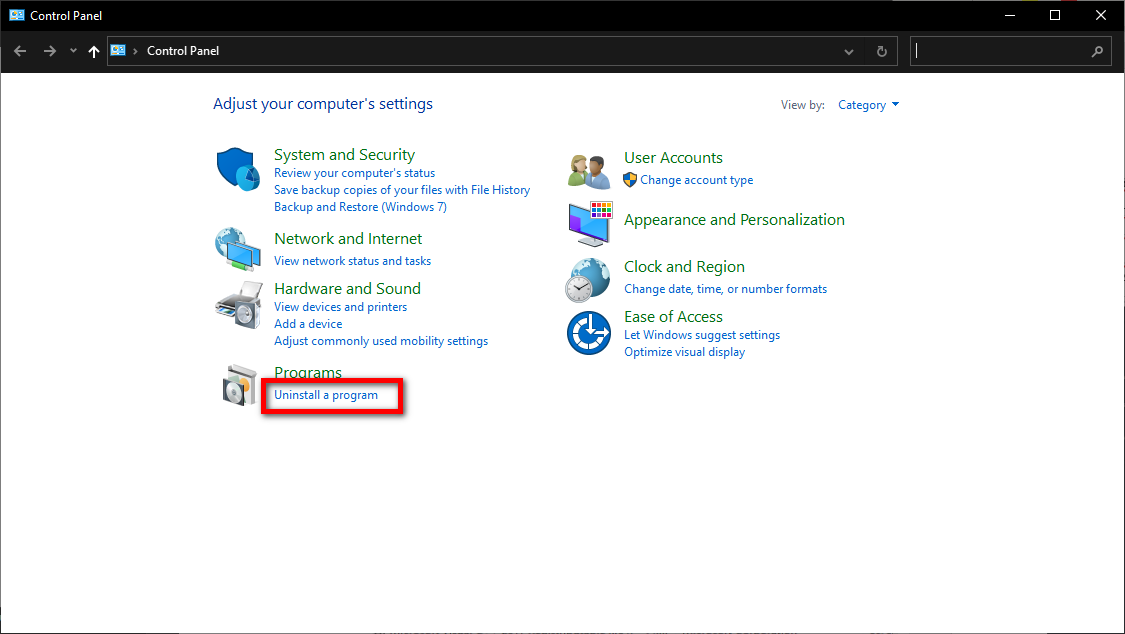
Task: Open Ease of Access category
Action: (x=673, y=317)
